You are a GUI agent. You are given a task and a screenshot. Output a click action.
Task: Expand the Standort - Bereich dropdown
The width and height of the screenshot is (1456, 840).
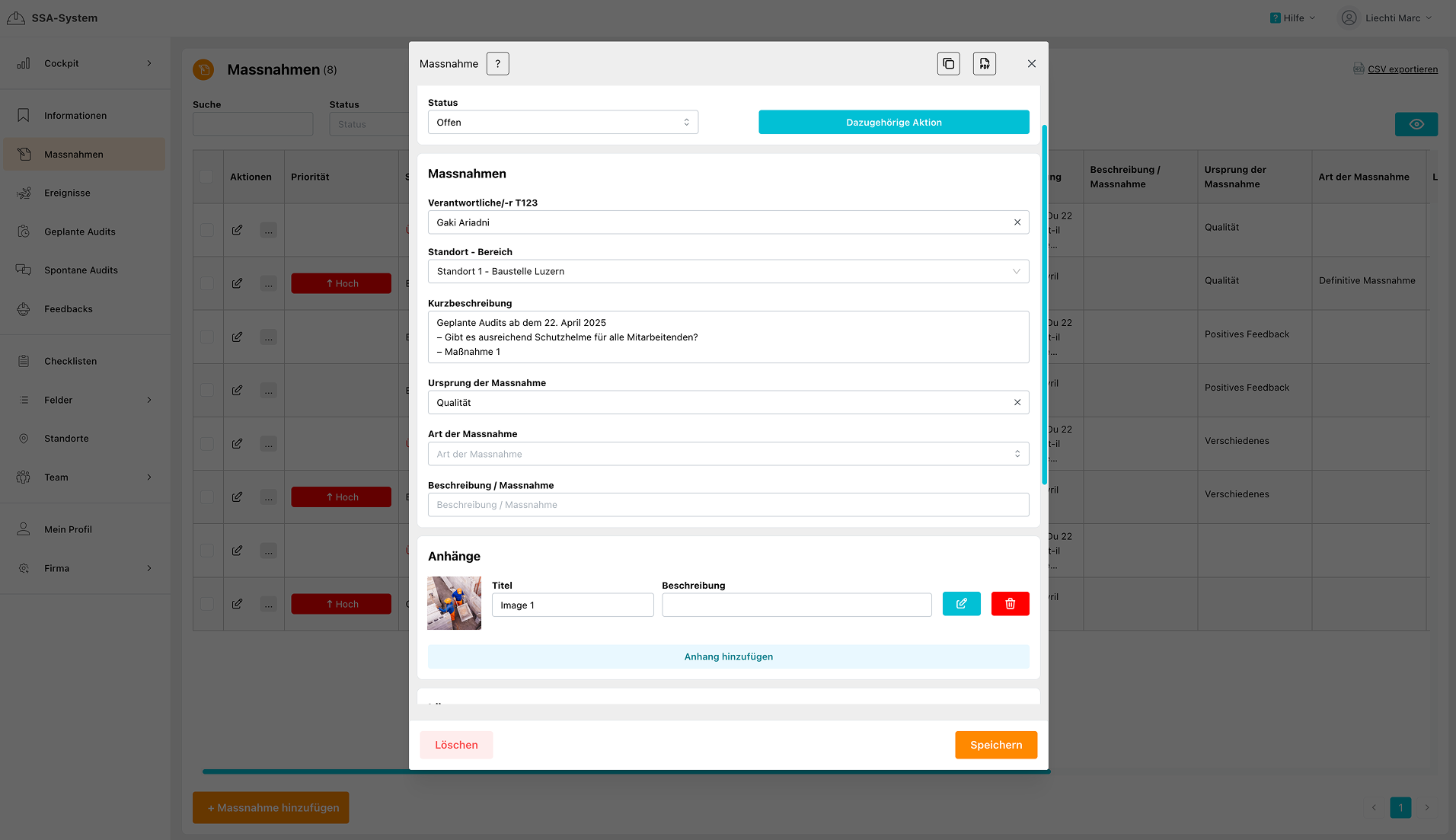click(728, 272)
